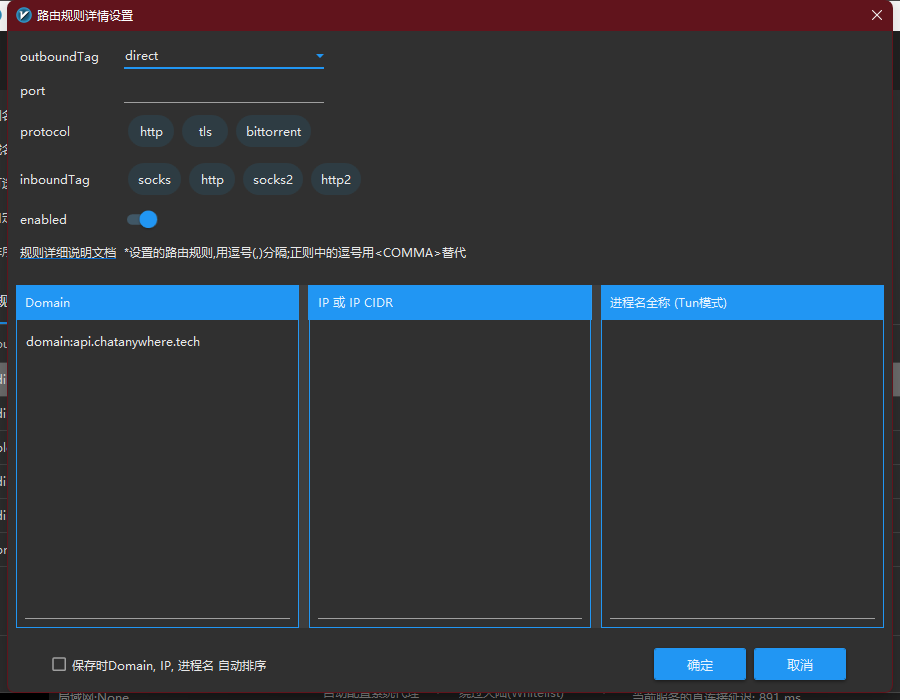
Task: Open the outboundTag dropdown arrow
Action: click(320, 56)
